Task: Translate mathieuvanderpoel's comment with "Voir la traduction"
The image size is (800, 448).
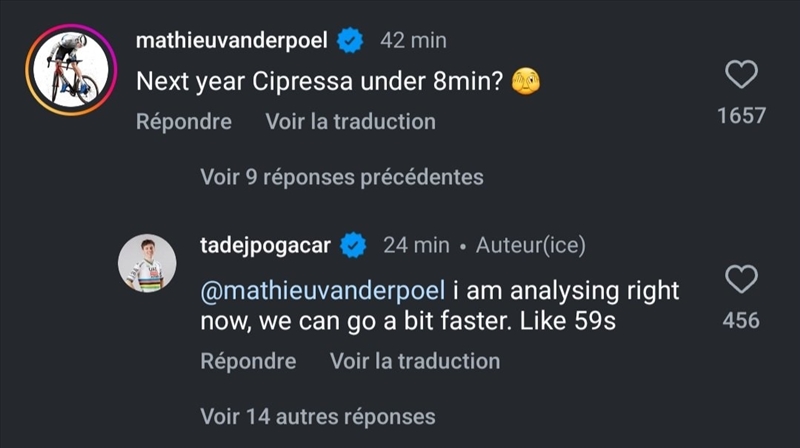Action: tap(350, 122)
